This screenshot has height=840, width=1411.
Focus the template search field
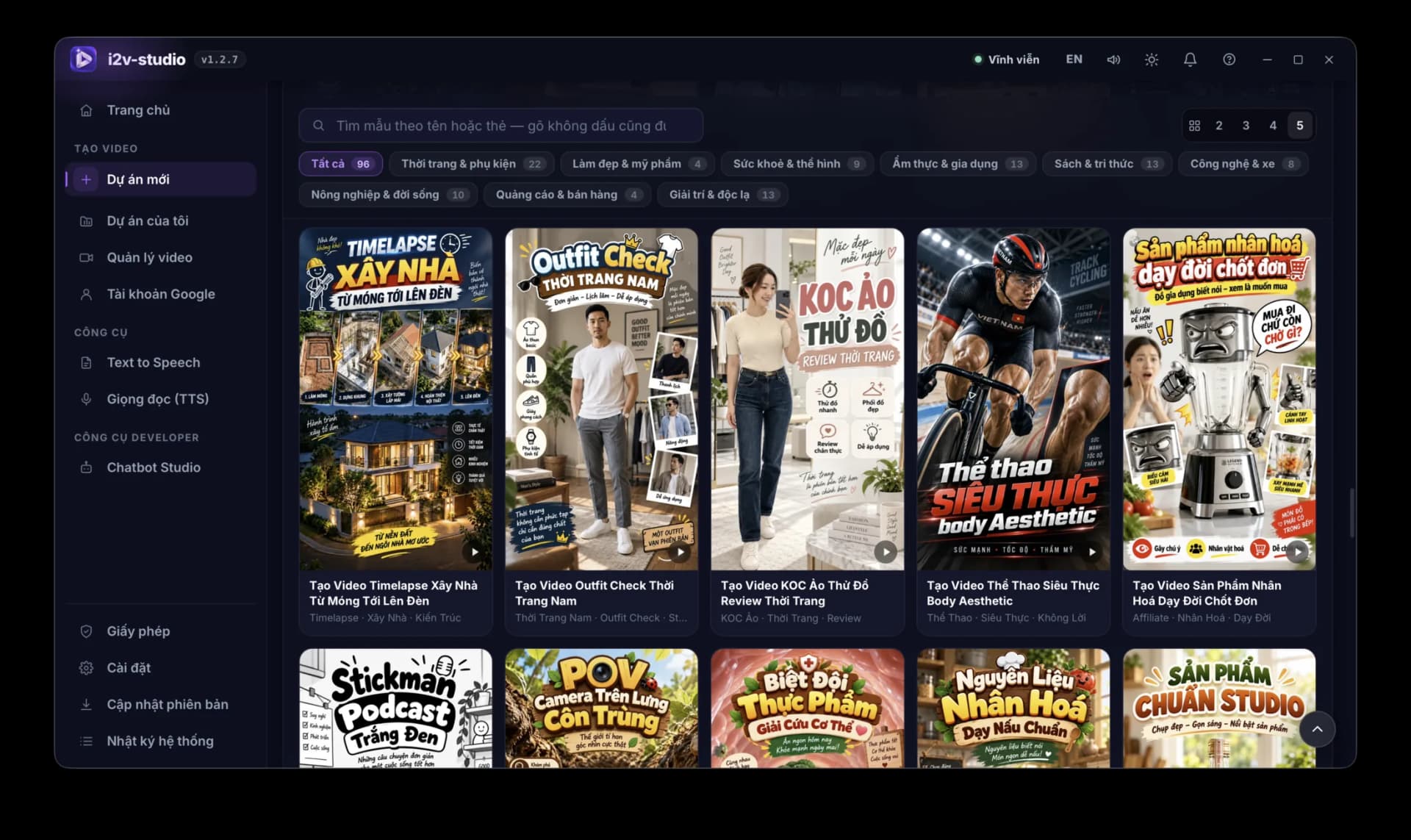(500, 126)
